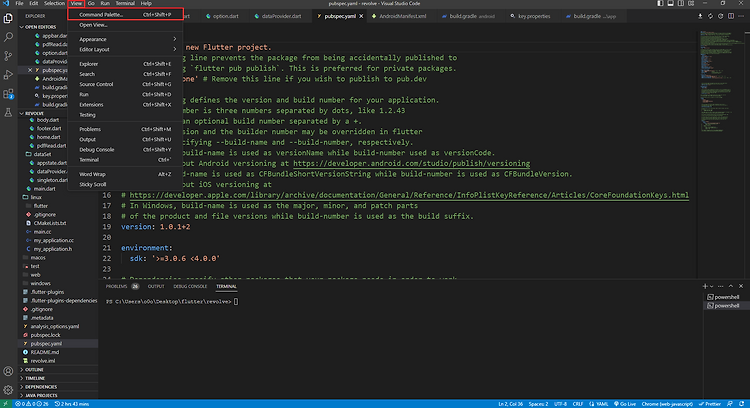The image size is (750, 408).
Task: Choose Open View... menu entry
Action: point(125,25)
